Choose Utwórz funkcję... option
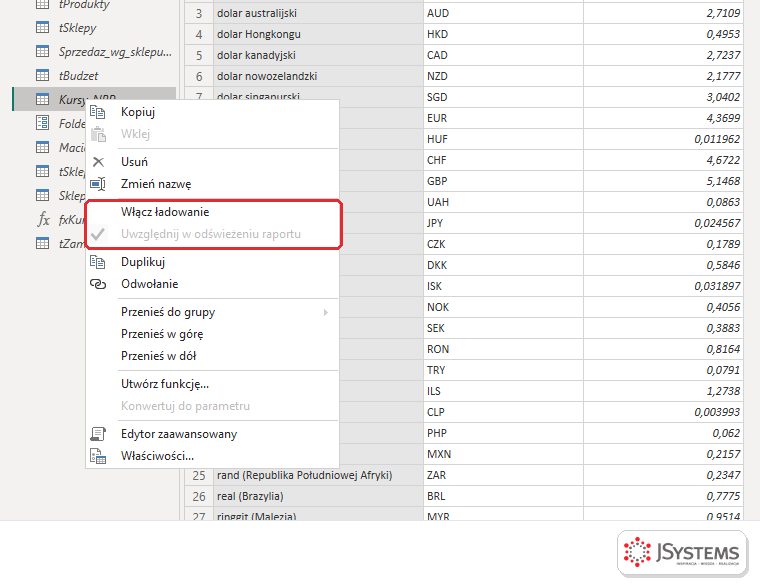 (x=212, y=384)
